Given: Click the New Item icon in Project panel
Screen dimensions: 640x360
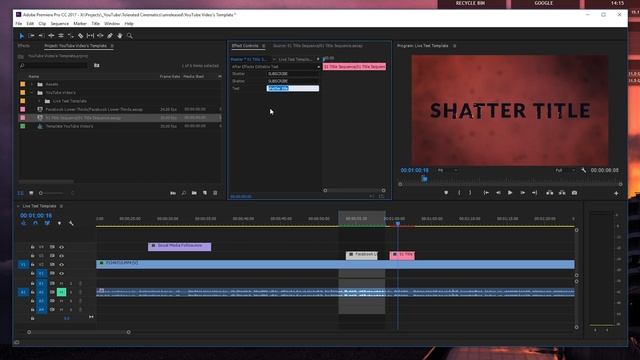Looking at the screenshot, I should (x=205, y=193).
